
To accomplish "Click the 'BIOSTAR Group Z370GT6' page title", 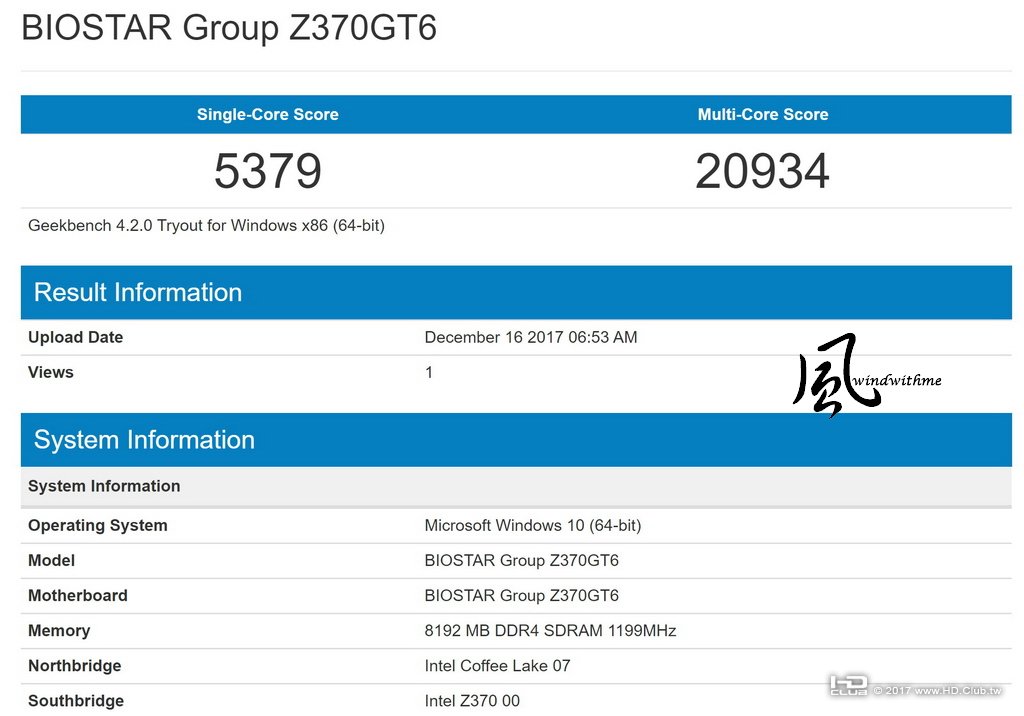I will pos(229,28).
